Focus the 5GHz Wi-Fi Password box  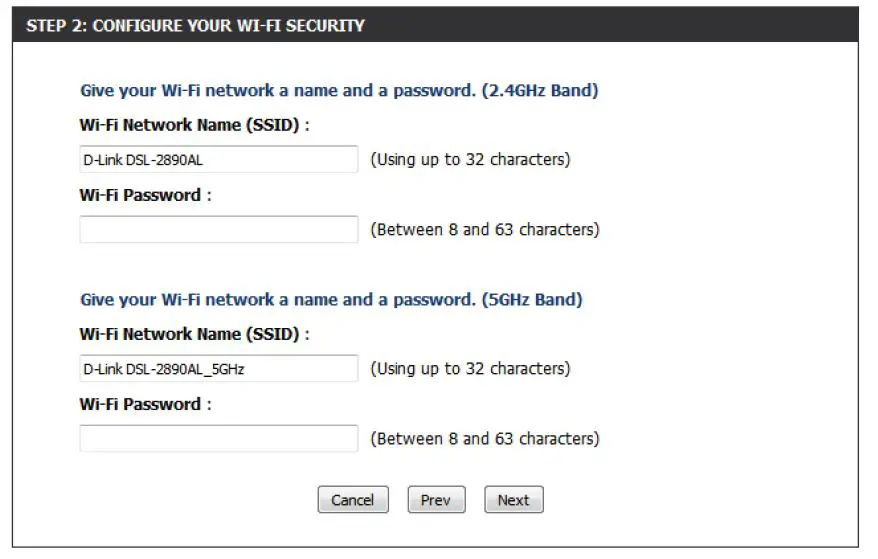click(x=218, y=438)
